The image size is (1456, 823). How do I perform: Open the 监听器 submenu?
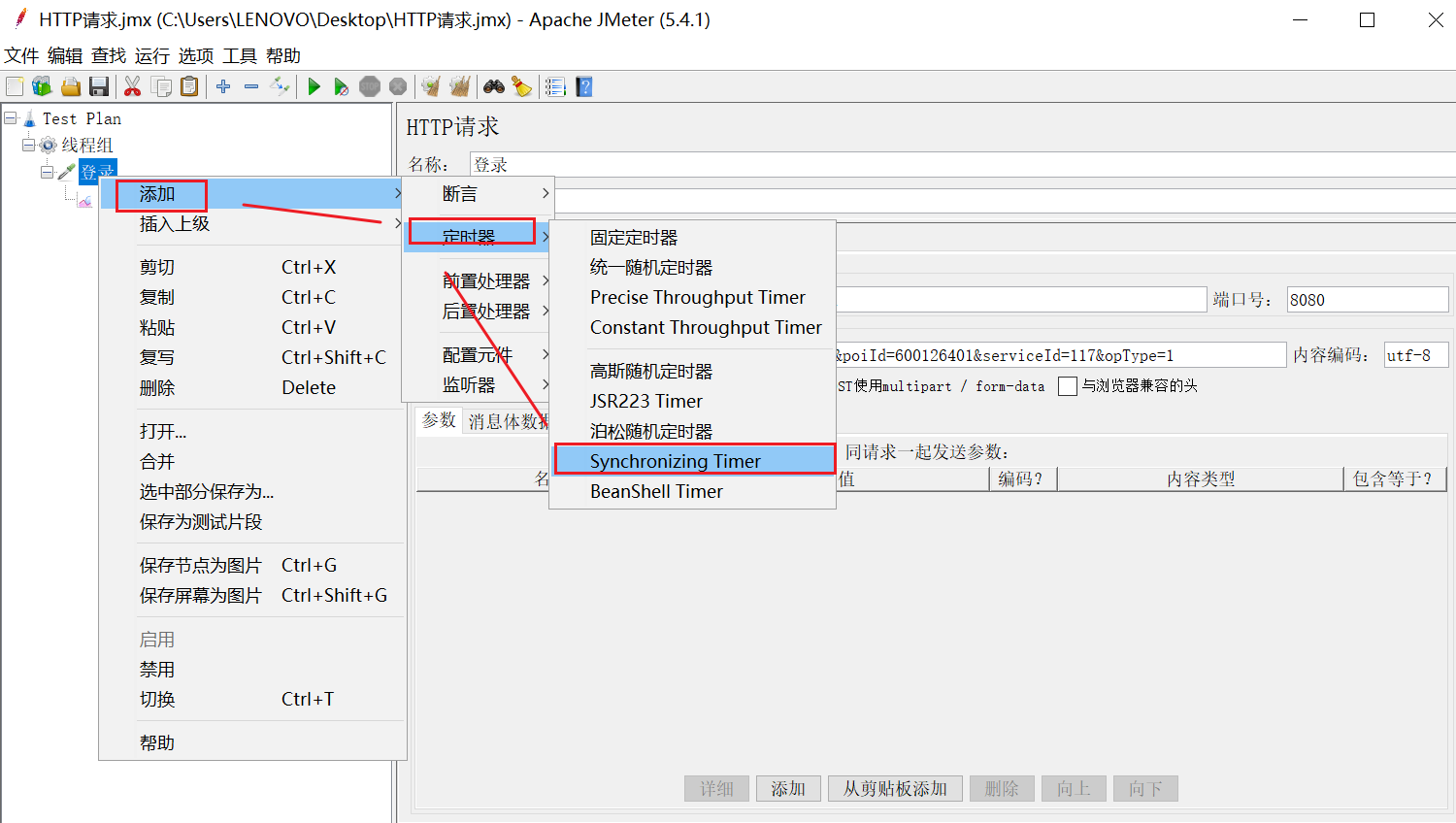click(x=478, y=385)
